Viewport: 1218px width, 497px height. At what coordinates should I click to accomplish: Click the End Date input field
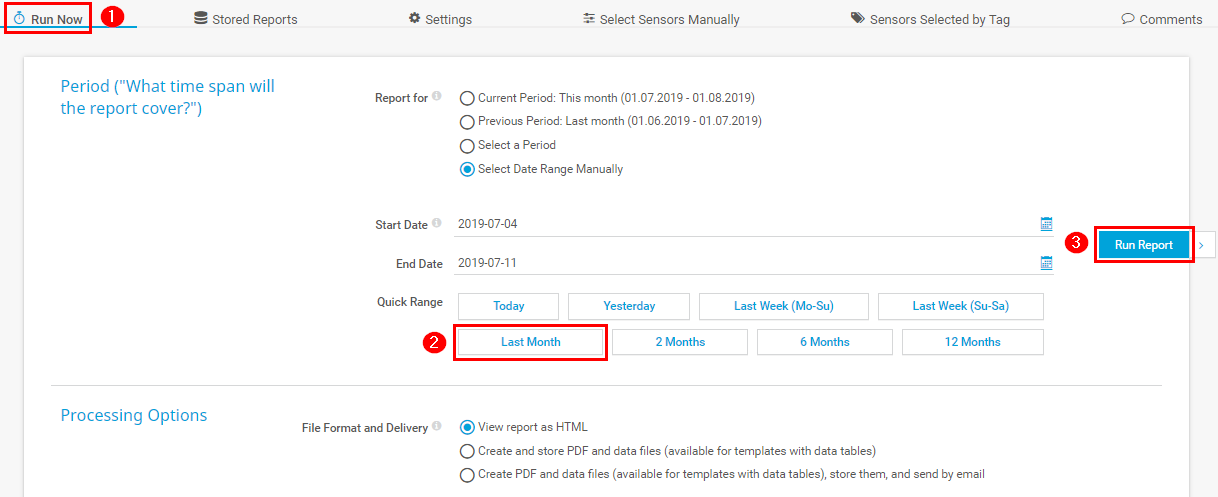pos(740,264)
